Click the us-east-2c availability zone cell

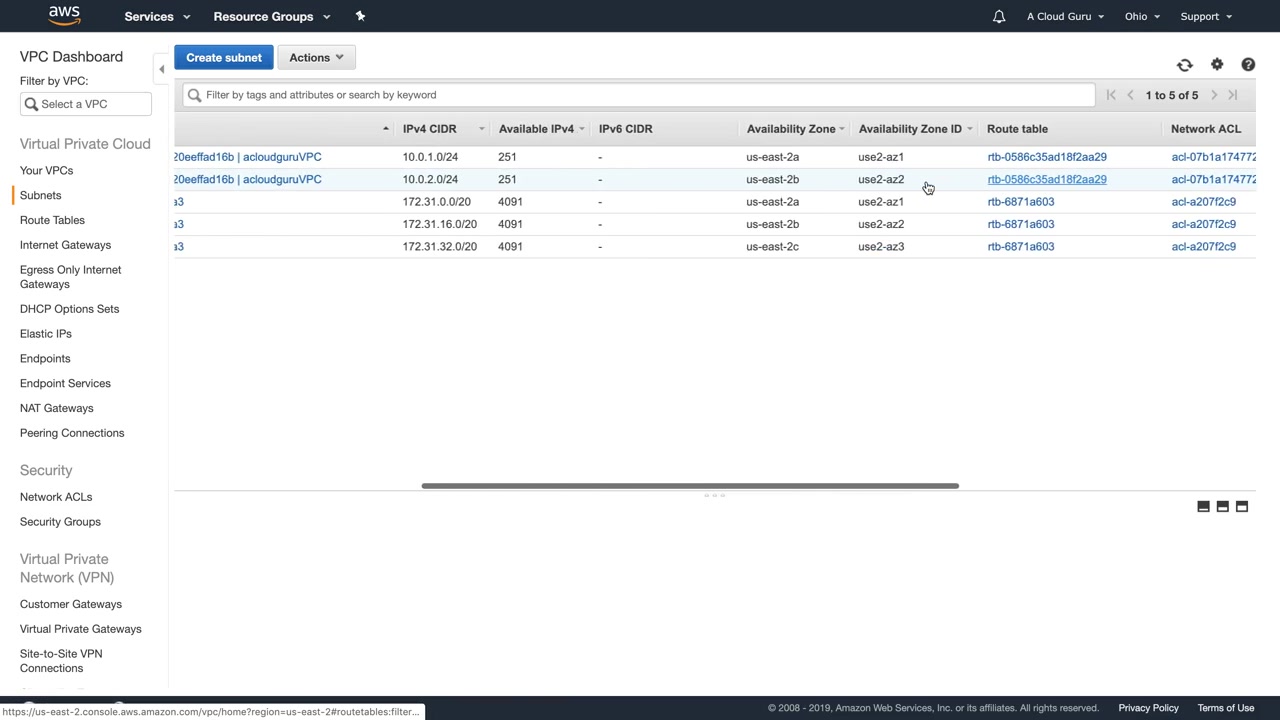[x=772, y=247]
